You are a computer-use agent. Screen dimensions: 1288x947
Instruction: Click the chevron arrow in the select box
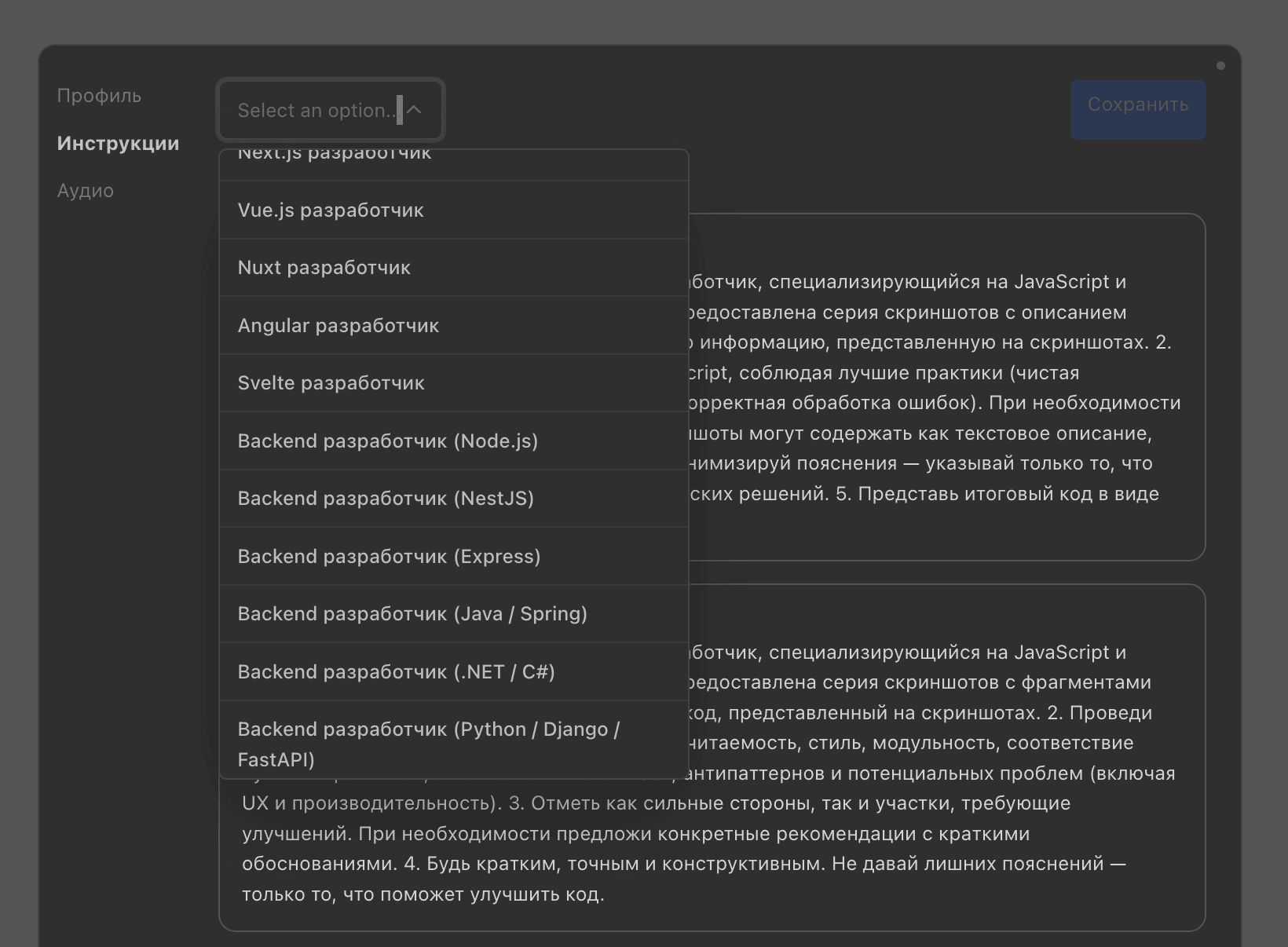(x=415, y=110)
